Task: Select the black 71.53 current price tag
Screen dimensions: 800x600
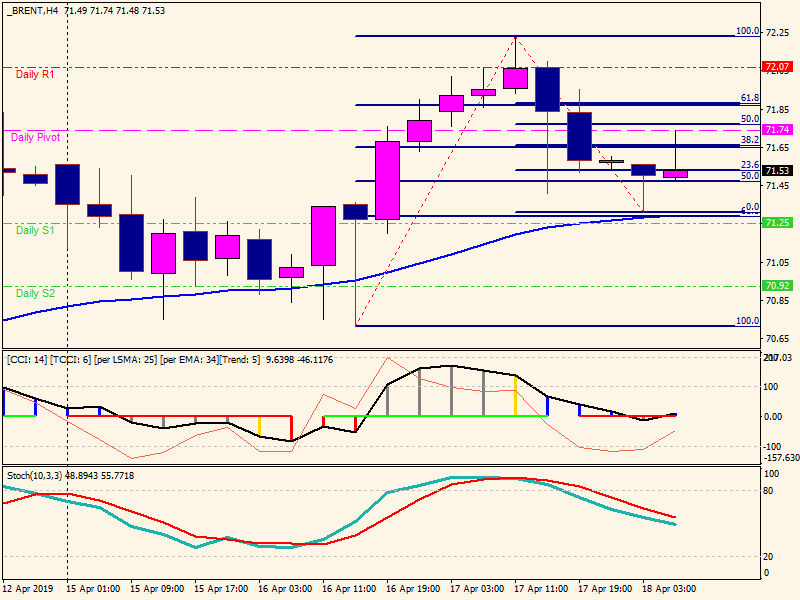Action: (777, 171)
